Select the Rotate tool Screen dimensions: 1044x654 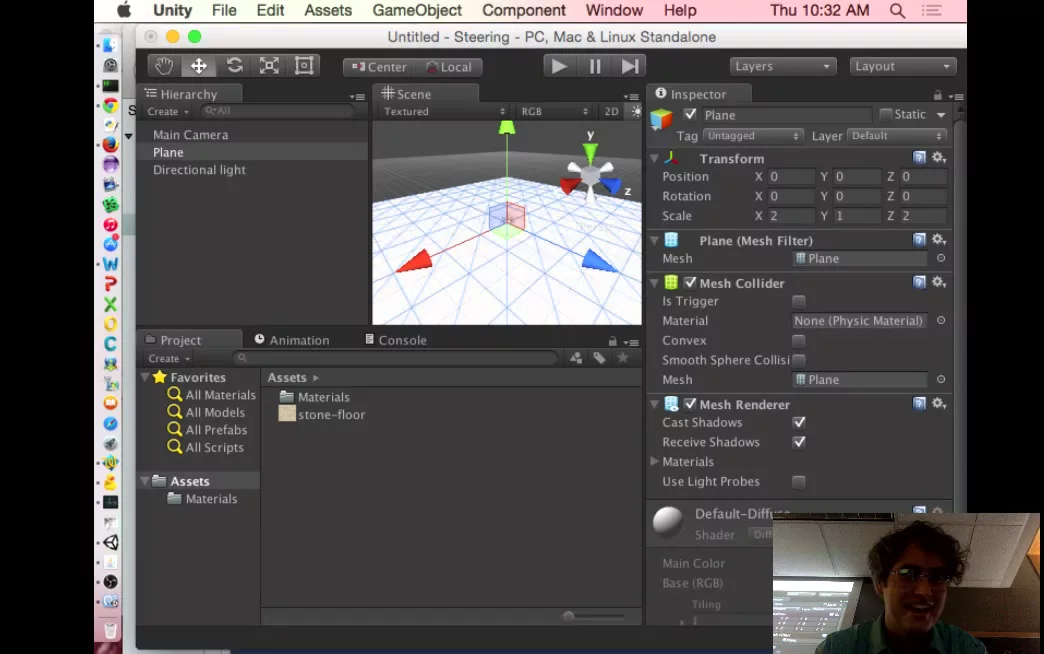click(234, 66)
